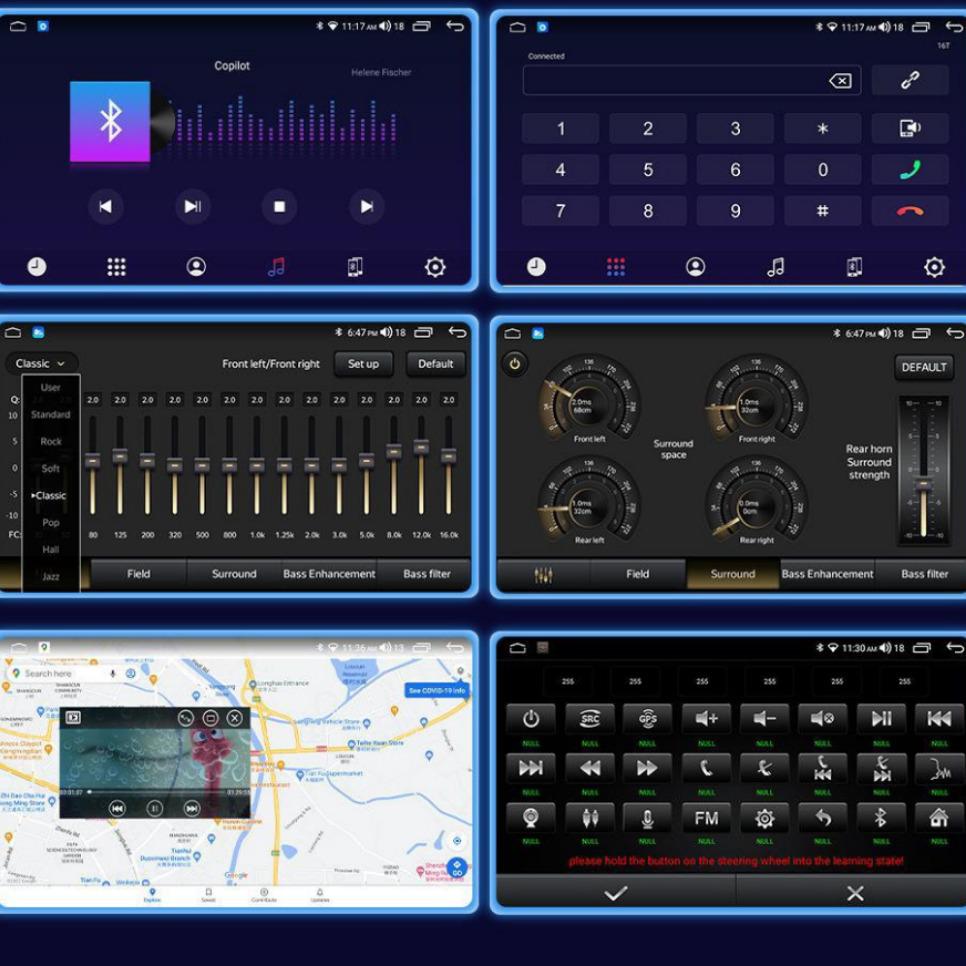The height and width of the screenshot is (966, 966).
Task: Toggle play/pause in Bluetooth music player
Action: click(192, 207)
